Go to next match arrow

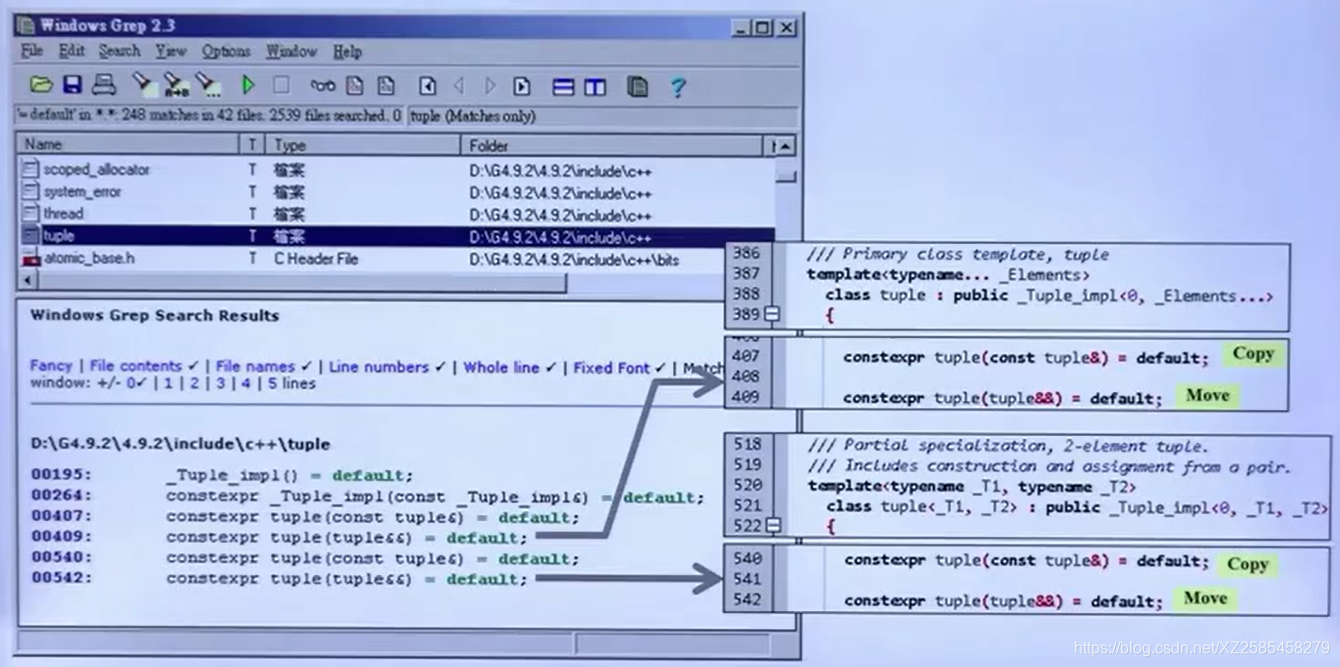tap(490, 87)
